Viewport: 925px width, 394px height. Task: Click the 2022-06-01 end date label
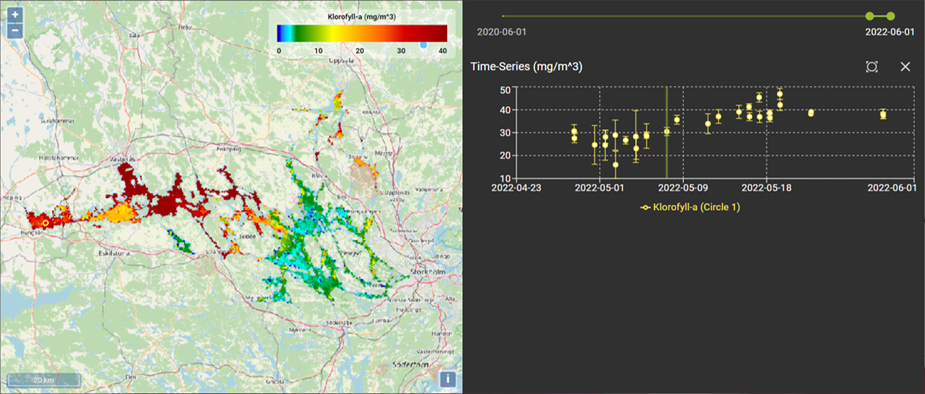coord(890,32)
